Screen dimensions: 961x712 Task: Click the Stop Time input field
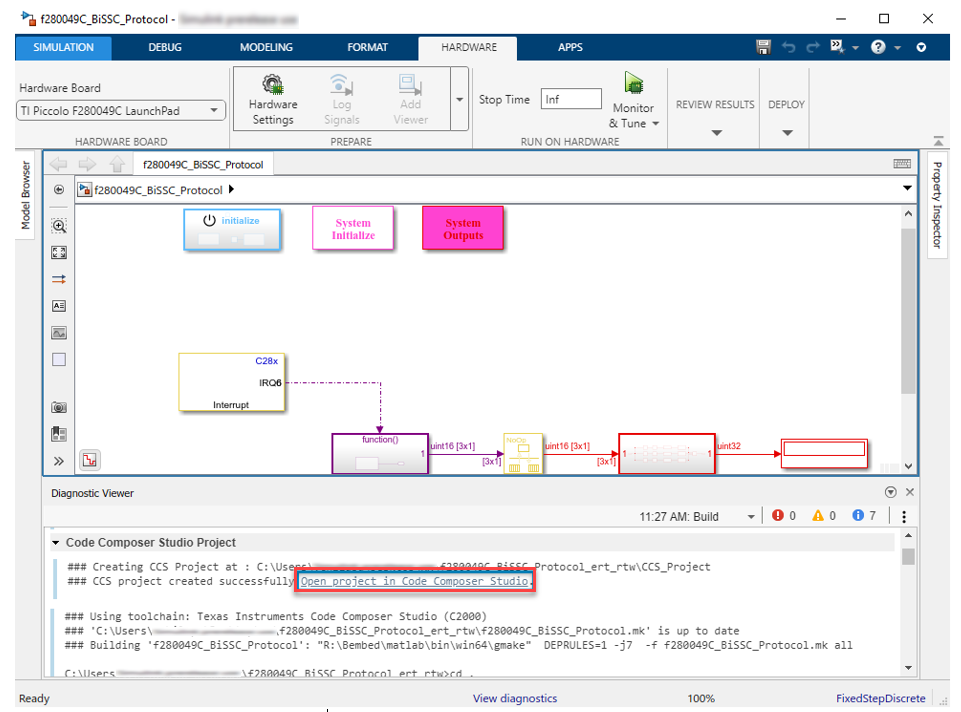571,99
